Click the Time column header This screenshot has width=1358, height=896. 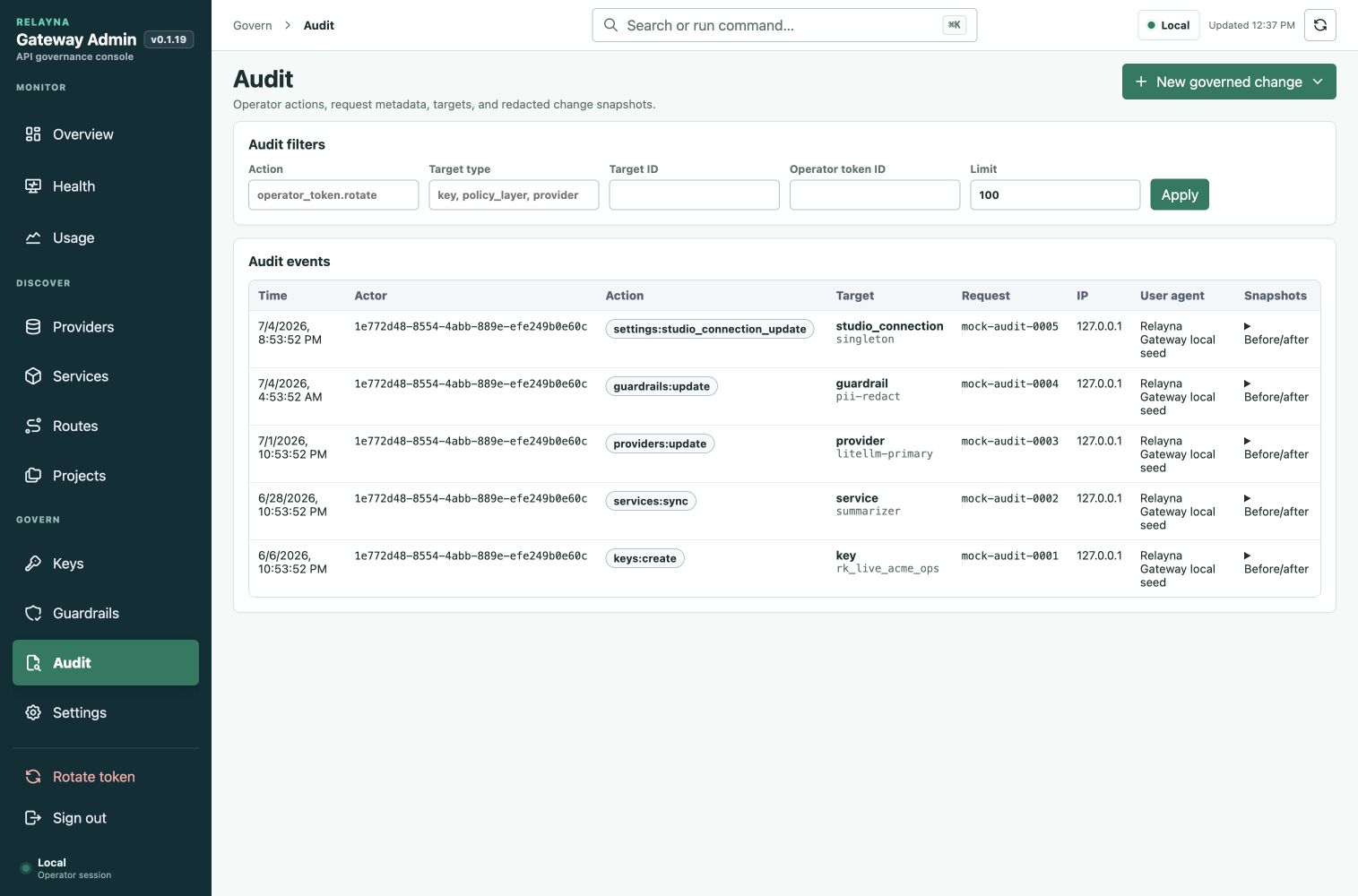pyautogui.click(x=272, y=296)
